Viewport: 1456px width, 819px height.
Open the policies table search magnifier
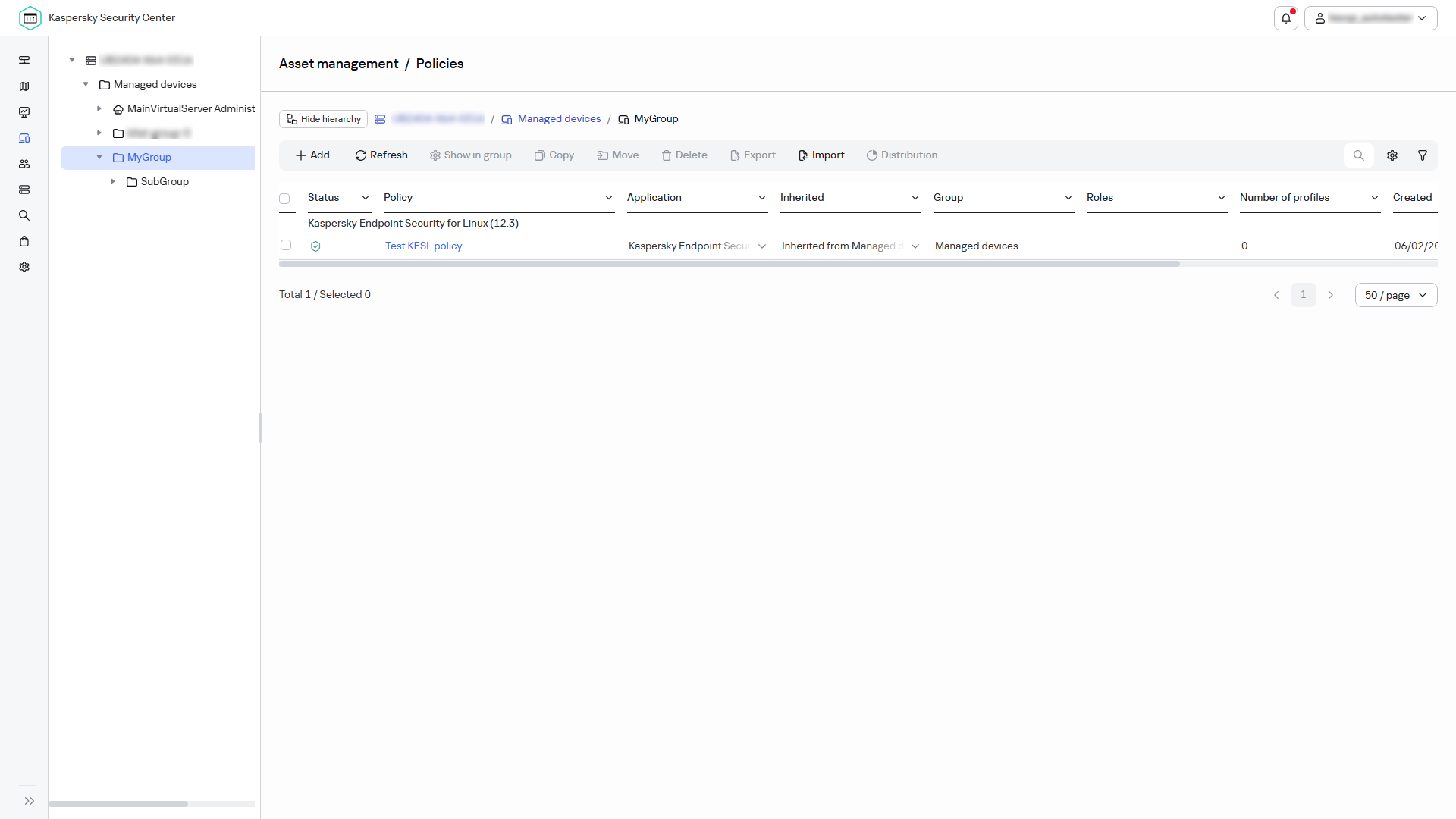click(x=1359, y=155)
